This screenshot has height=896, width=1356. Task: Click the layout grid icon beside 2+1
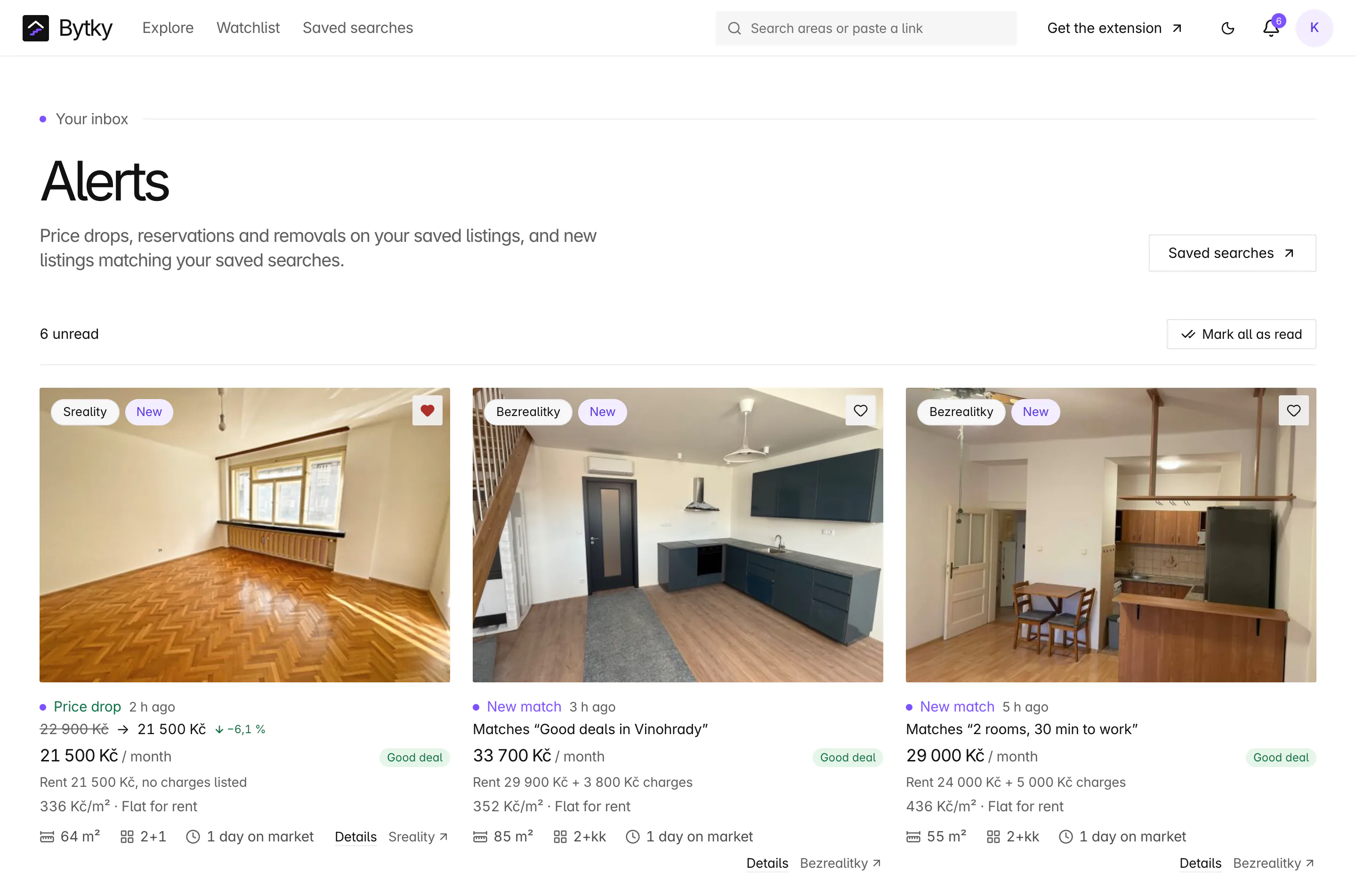pyautogui.click(x=127, y=837)
